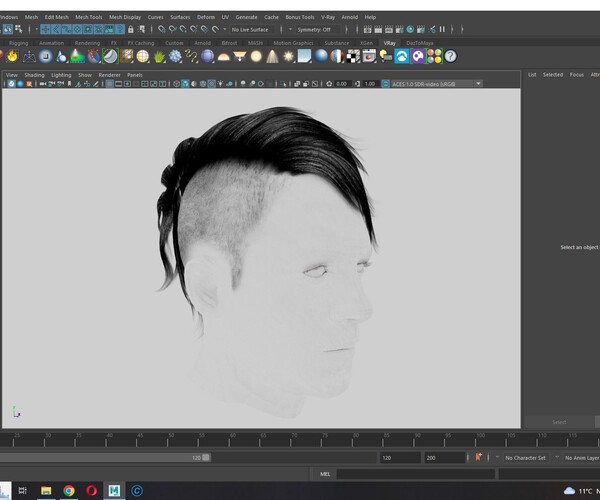Click the purple Chaos Cosmos shelf icon
The width and height of the screenshot is (600, 500).
[x=418, y=56]
